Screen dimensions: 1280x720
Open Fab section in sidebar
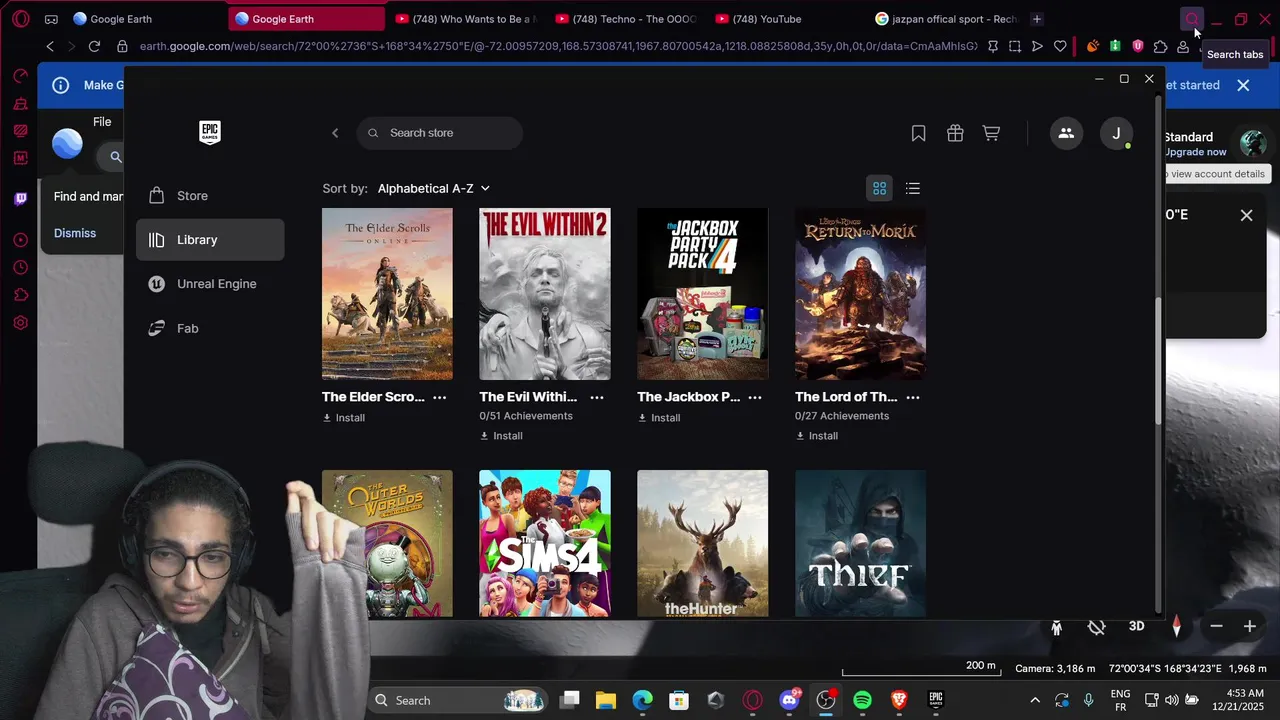pyautogui.click(x=210, y=328)
